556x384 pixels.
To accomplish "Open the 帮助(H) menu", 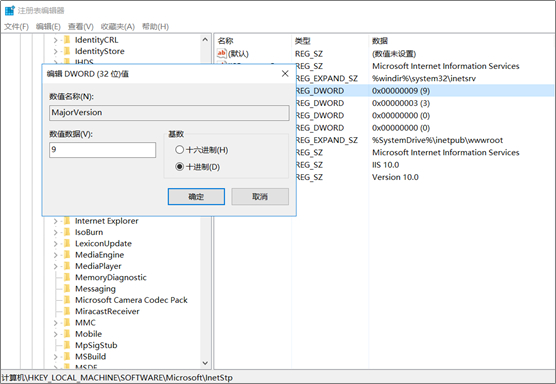I will [155, 27].
